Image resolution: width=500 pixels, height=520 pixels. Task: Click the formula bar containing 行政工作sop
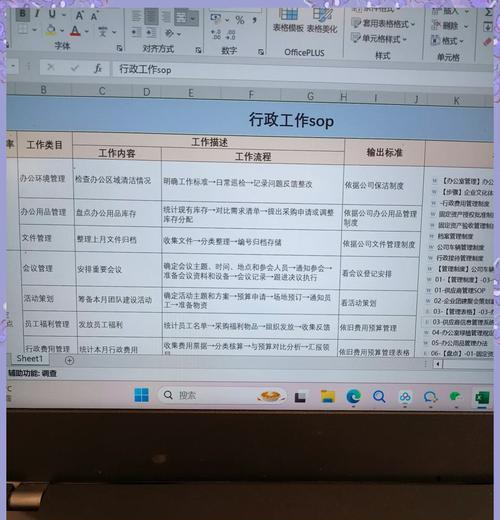point(302,71)
